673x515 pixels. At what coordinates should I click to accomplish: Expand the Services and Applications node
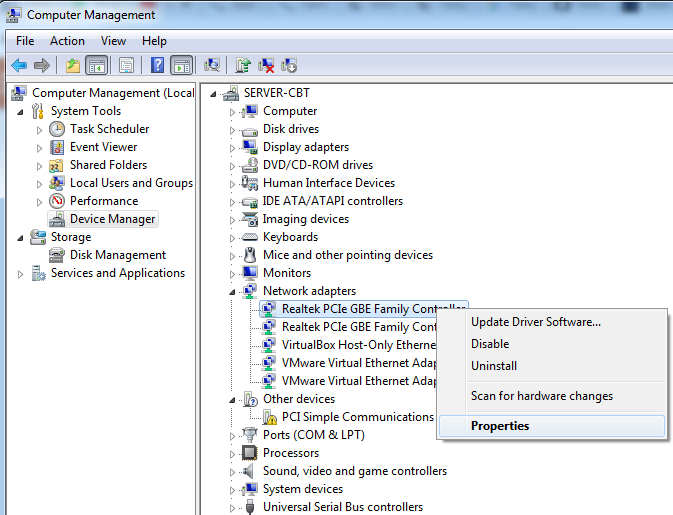pos(20,274)
